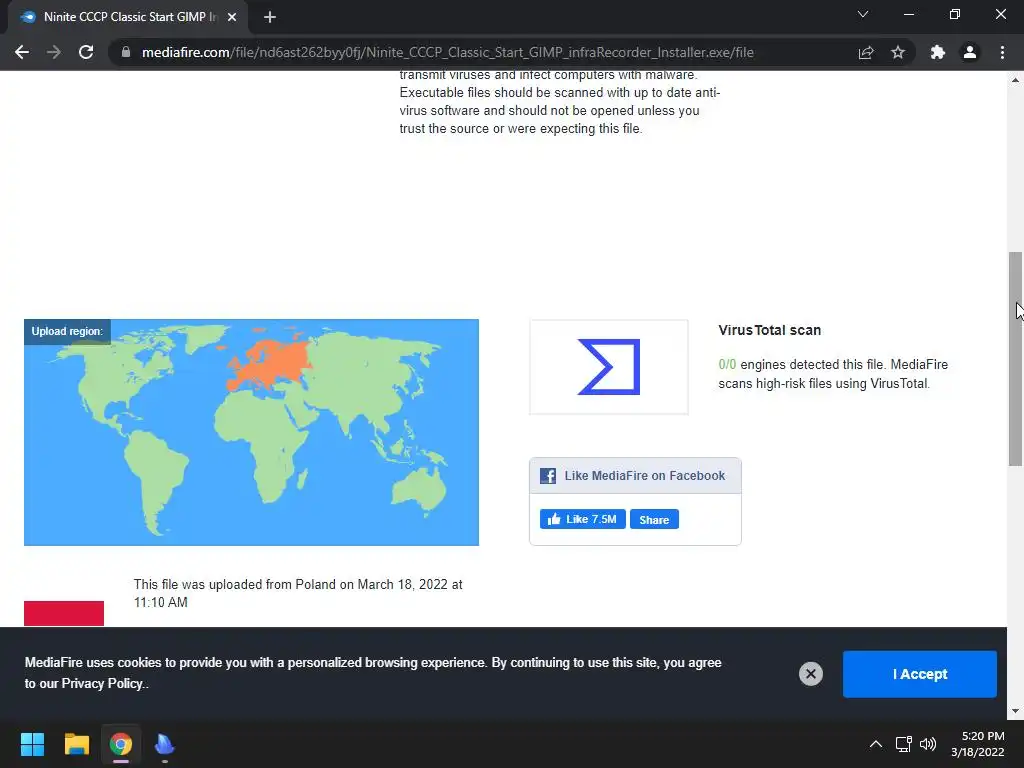Accept cookies with I Accept button
Viewport: 1024px width, 768px height.
920,674
